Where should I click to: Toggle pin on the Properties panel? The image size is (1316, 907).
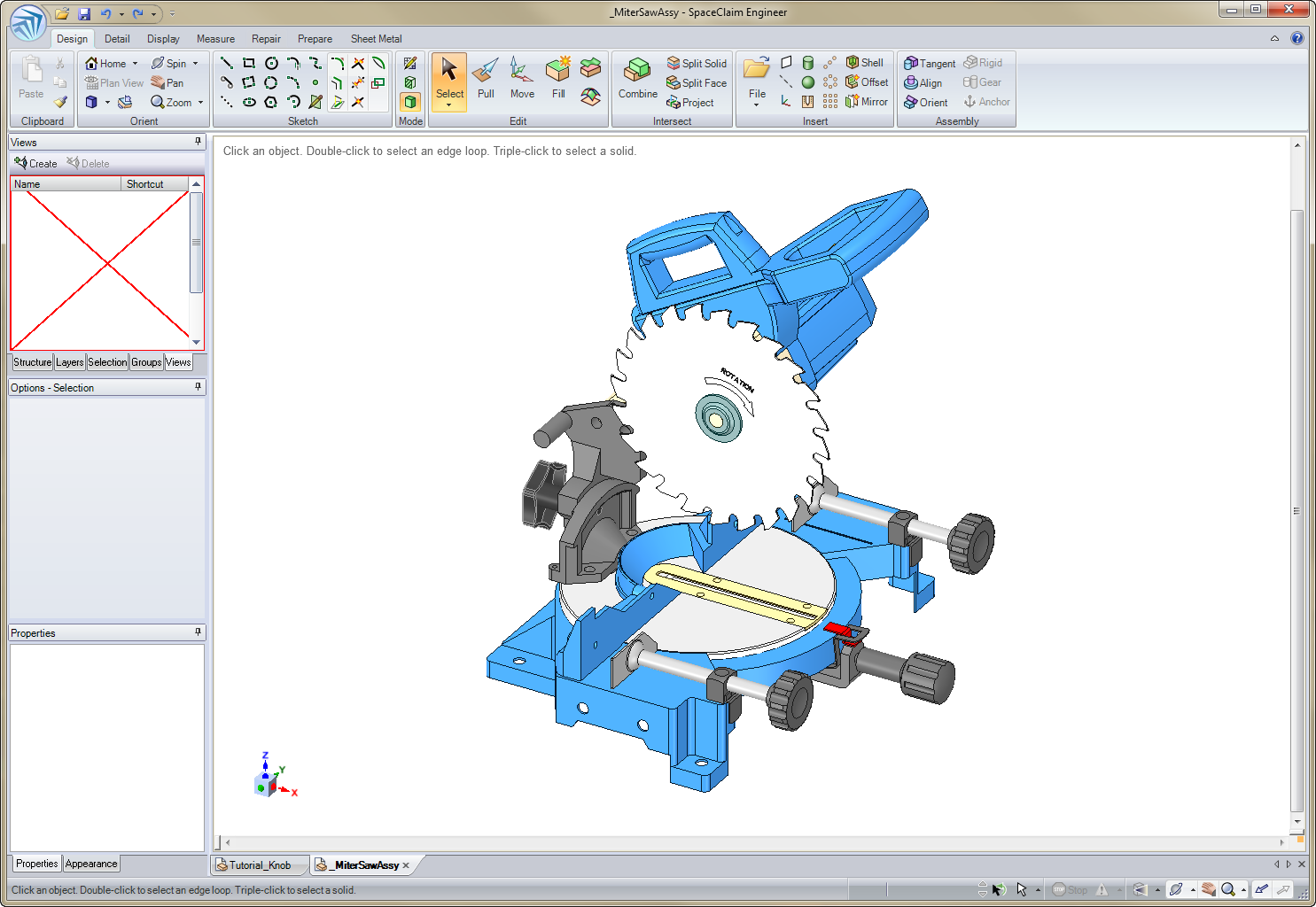[x=198, y=632]
